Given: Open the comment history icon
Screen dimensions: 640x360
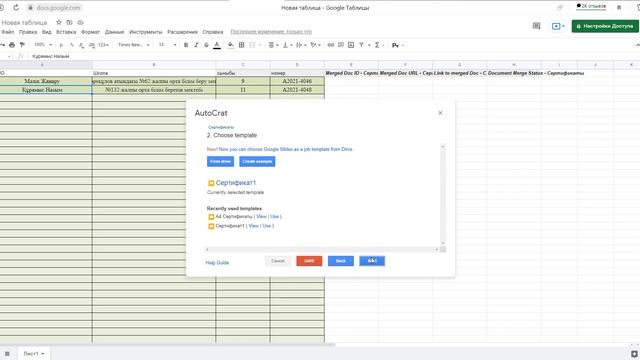Looking at the screenshot, I should coord(536,26).
